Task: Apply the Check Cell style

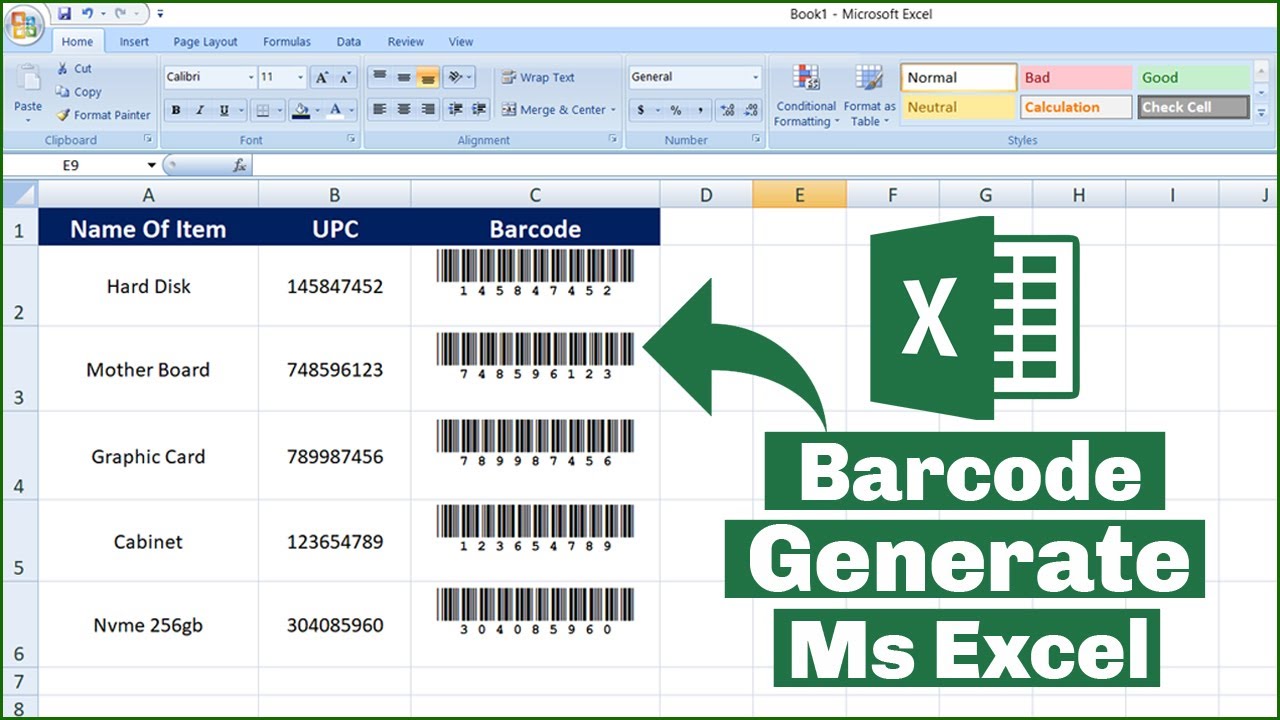Action: pos(1193,107)
